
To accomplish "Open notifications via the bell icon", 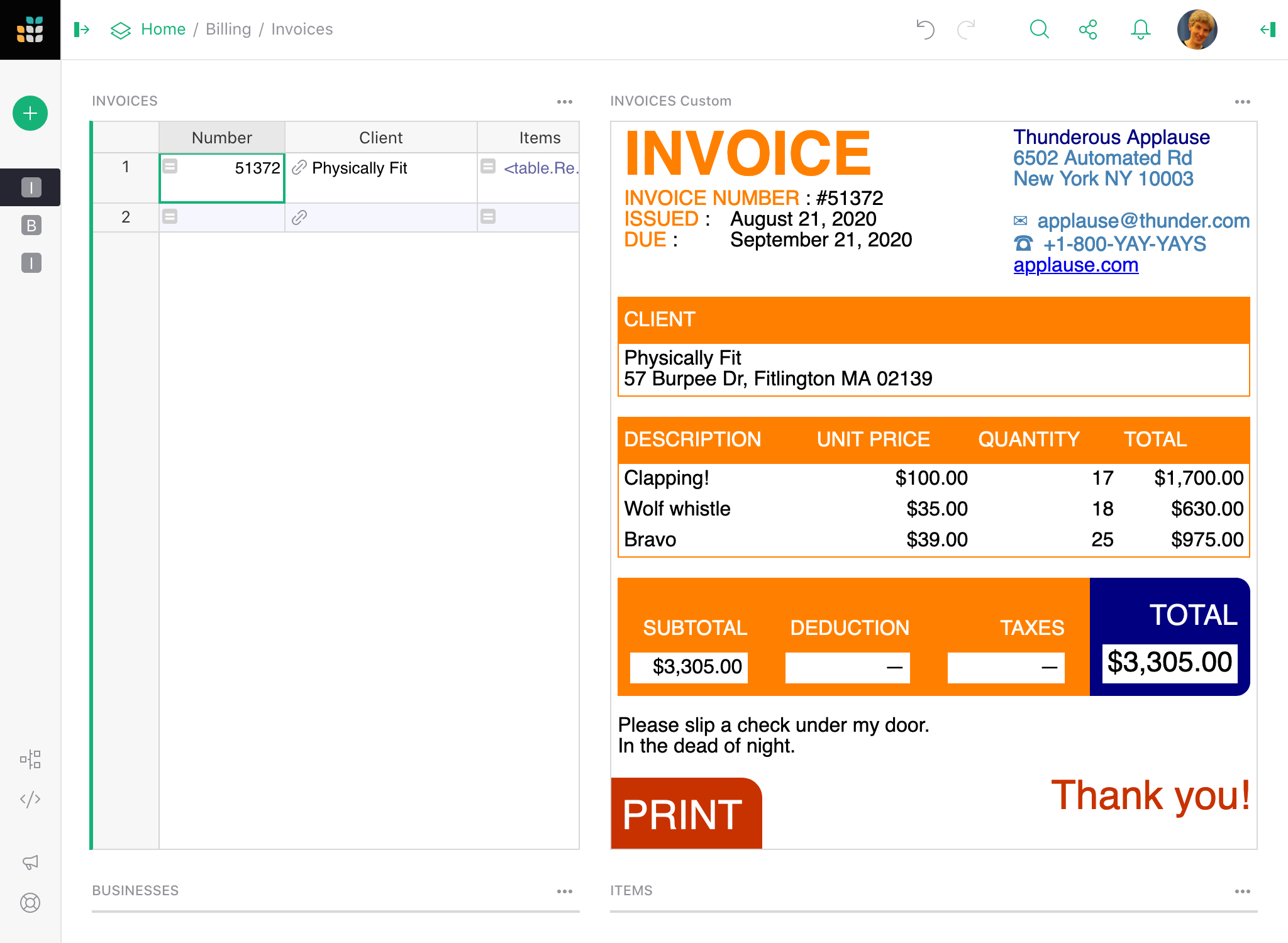I will pyautogui.click(x=1140, y=29).
